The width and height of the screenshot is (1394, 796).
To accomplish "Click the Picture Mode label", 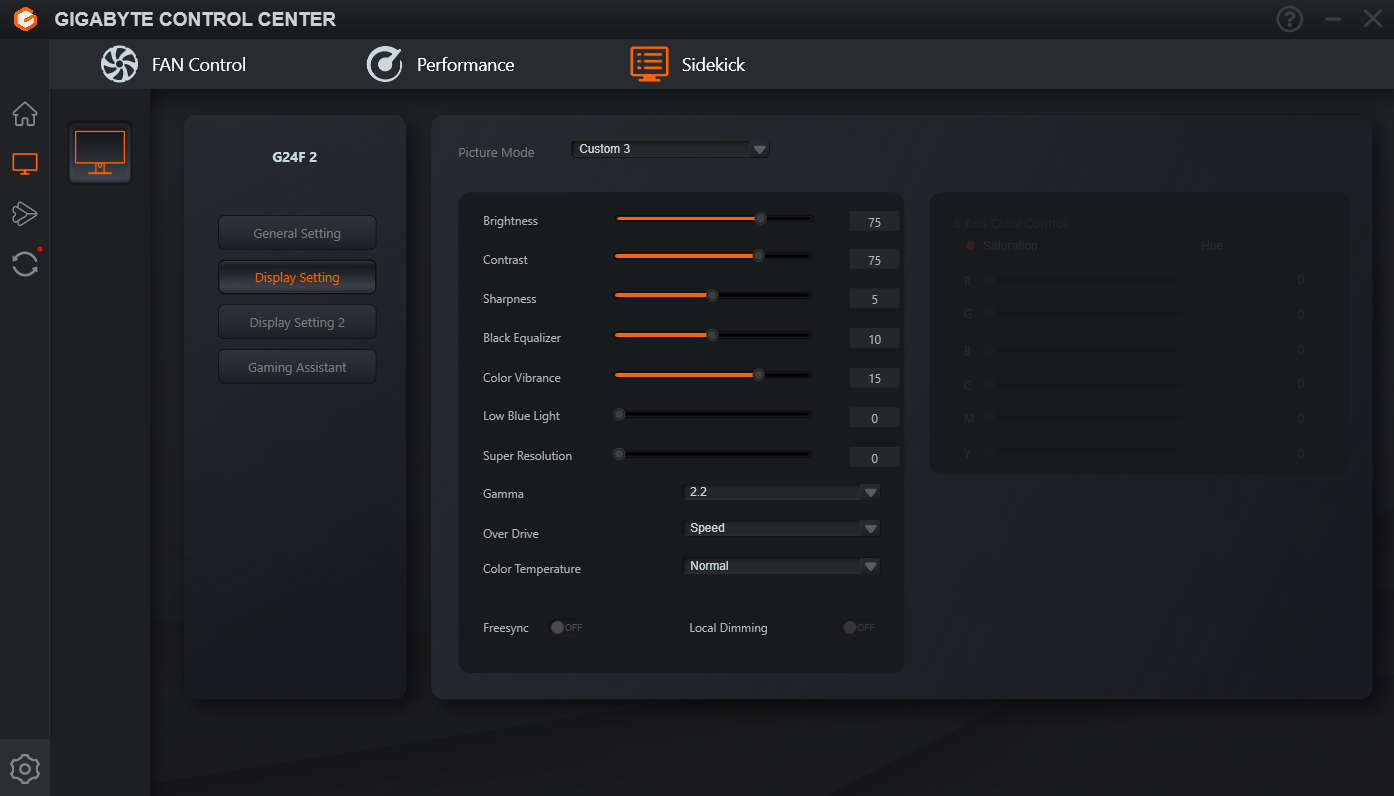I will [496, 153].
